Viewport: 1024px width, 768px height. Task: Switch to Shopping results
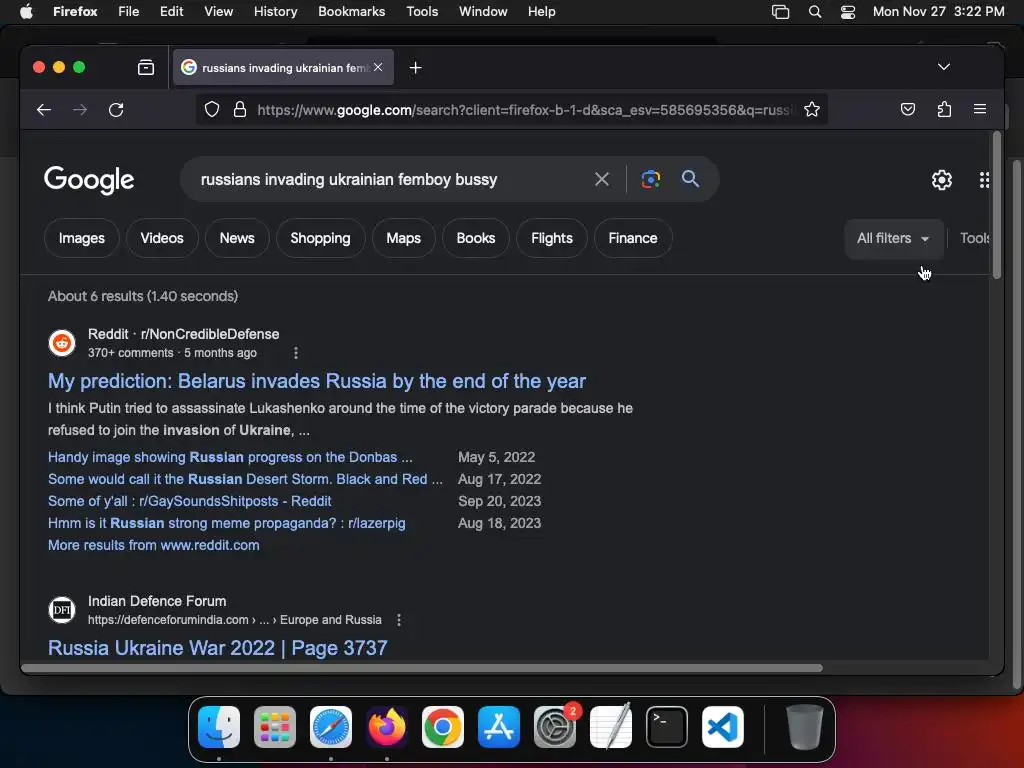(321, 238)
